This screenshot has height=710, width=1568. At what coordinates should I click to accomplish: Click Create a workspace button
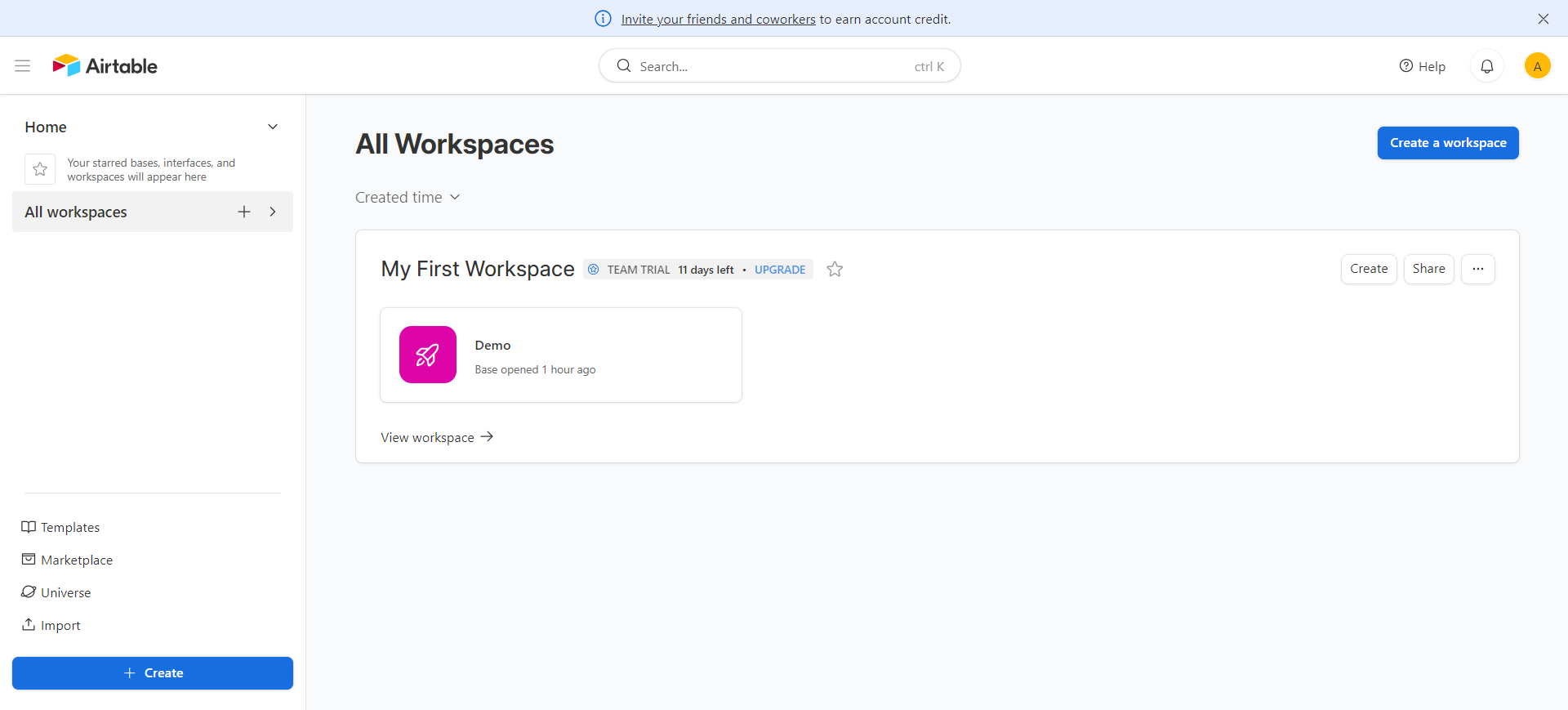(1448, 143)
